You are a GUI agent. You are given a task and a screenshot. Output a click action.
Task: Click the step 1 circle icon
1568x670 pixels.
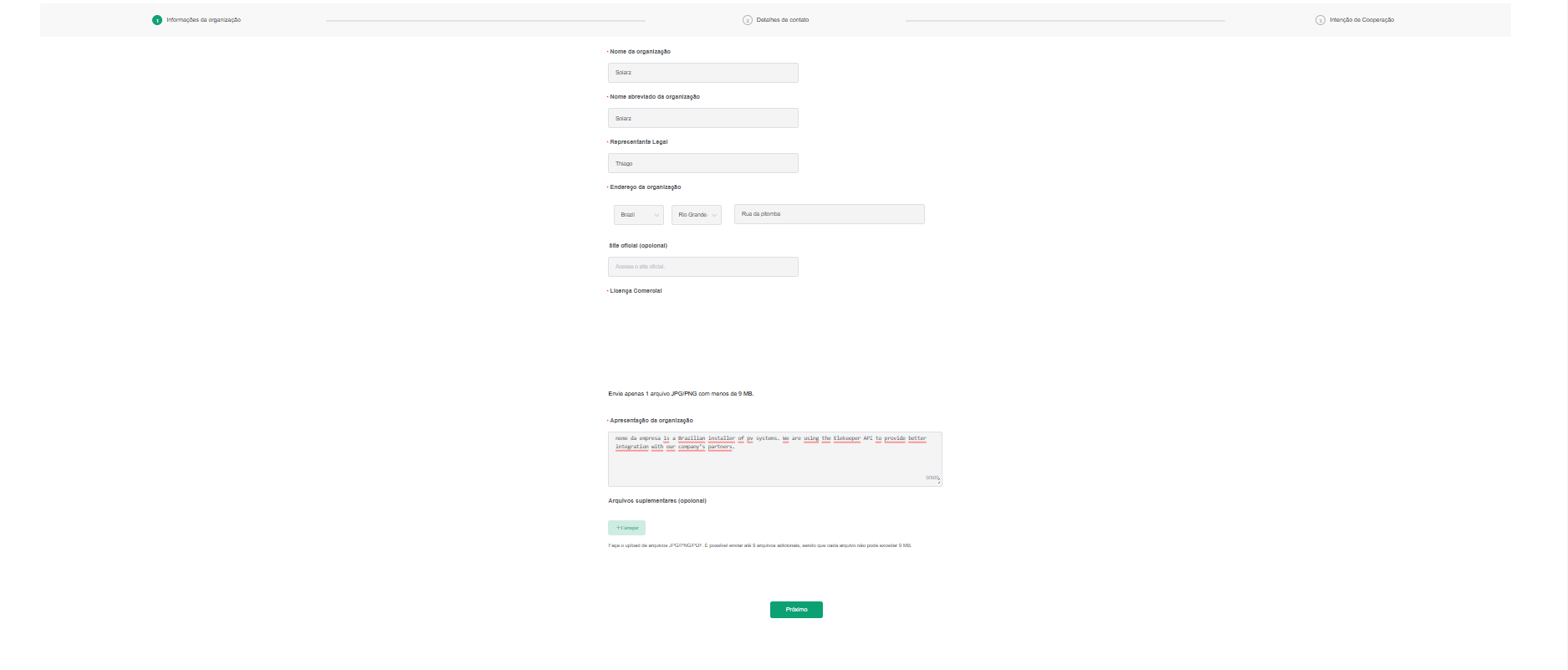coord(157,20)
